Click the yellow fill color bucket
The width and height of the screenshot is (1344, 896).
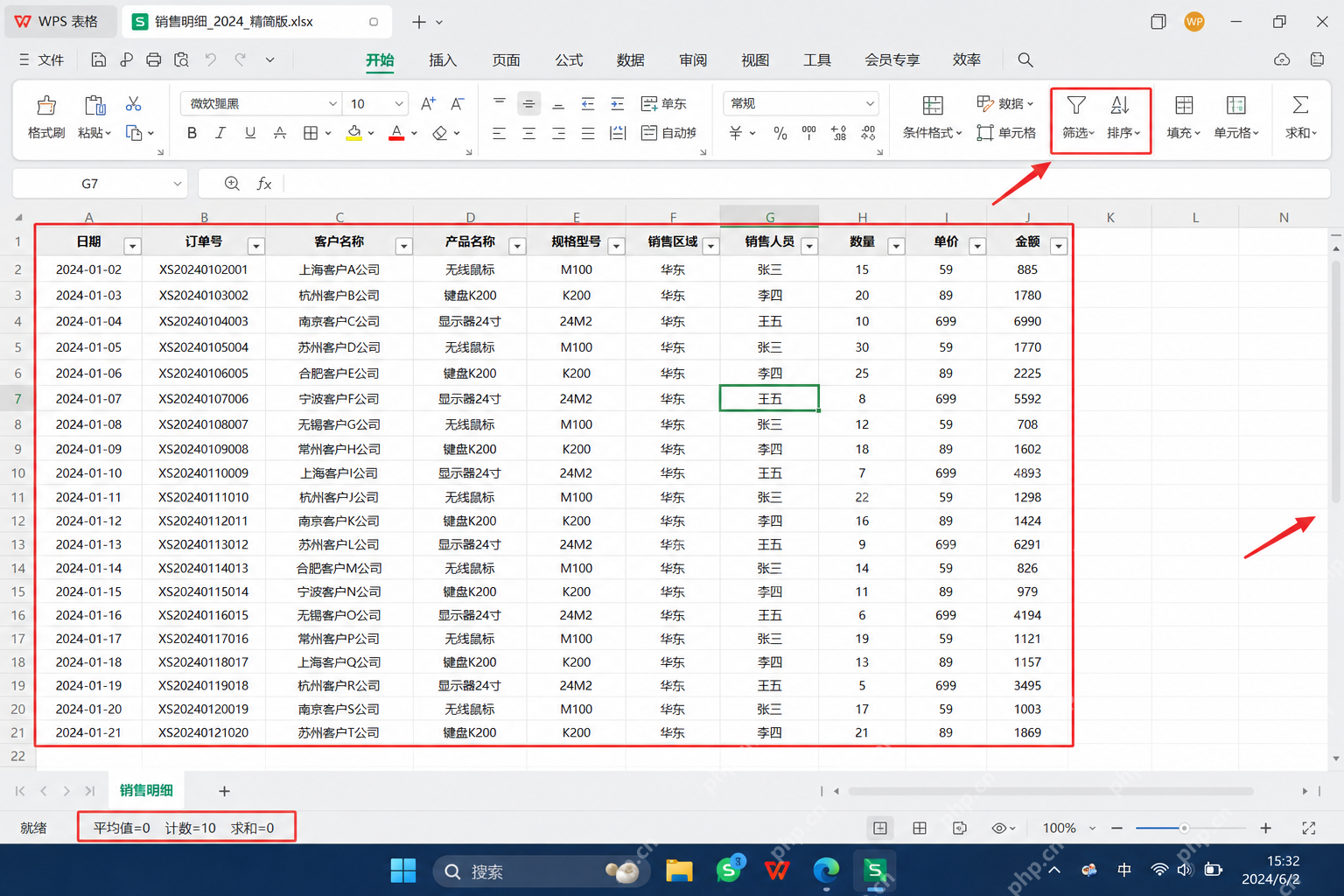(x=354, y=133)
